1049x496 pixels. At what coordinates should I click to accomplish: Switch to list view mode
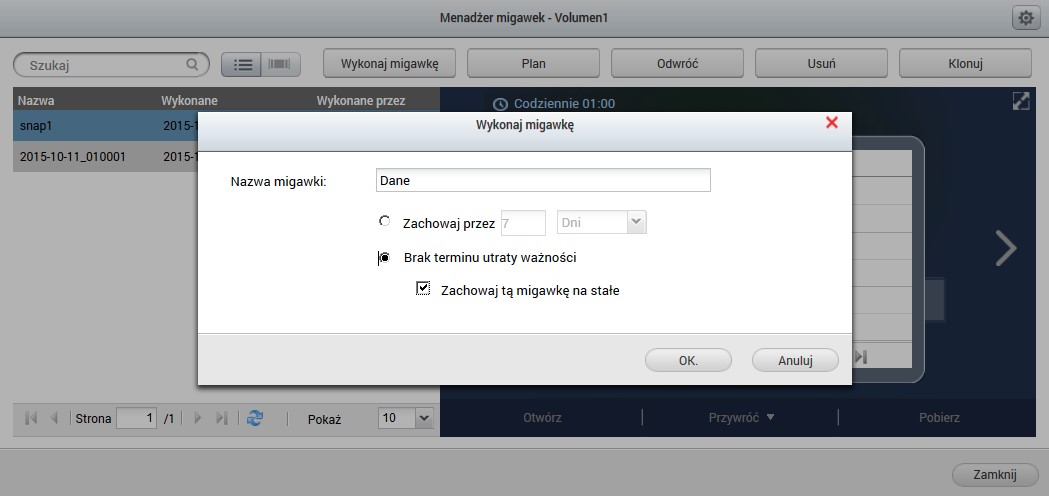[x=241, y=64]
